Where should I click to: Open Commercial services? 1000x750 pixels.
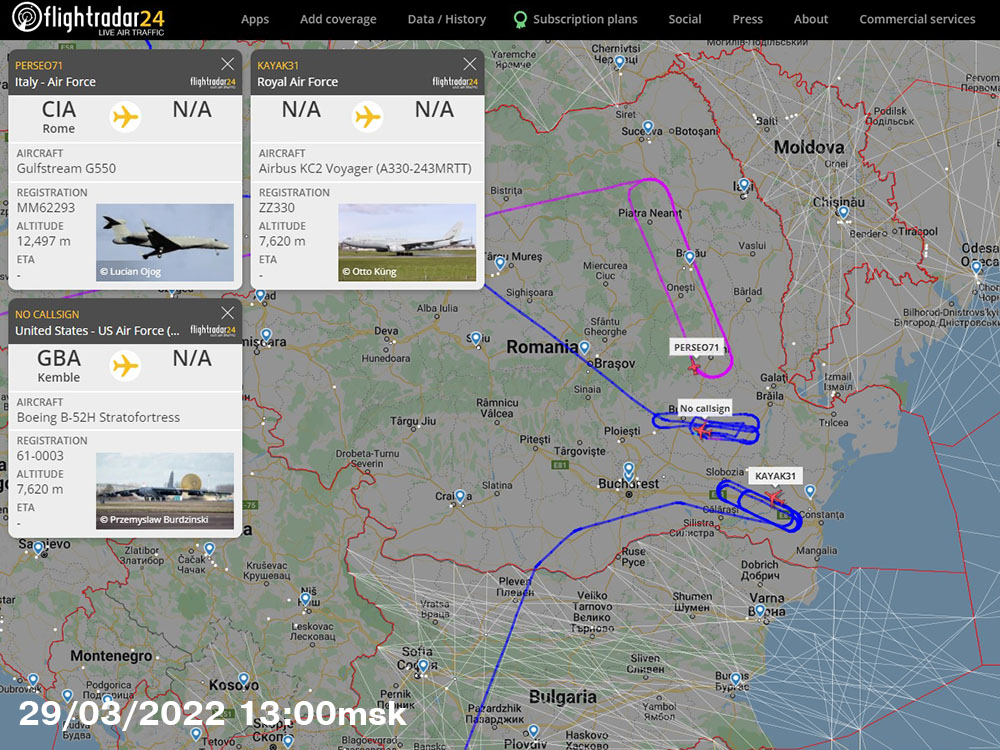(917, 19)
